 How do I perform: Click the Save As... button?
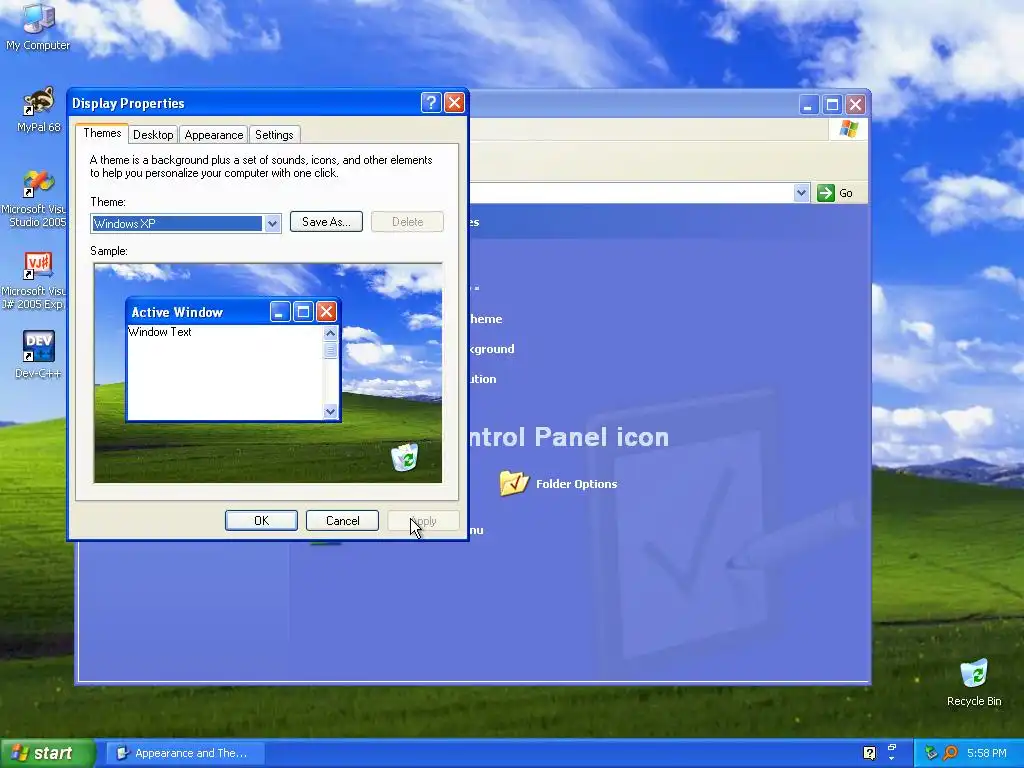[x=326, y=222]
